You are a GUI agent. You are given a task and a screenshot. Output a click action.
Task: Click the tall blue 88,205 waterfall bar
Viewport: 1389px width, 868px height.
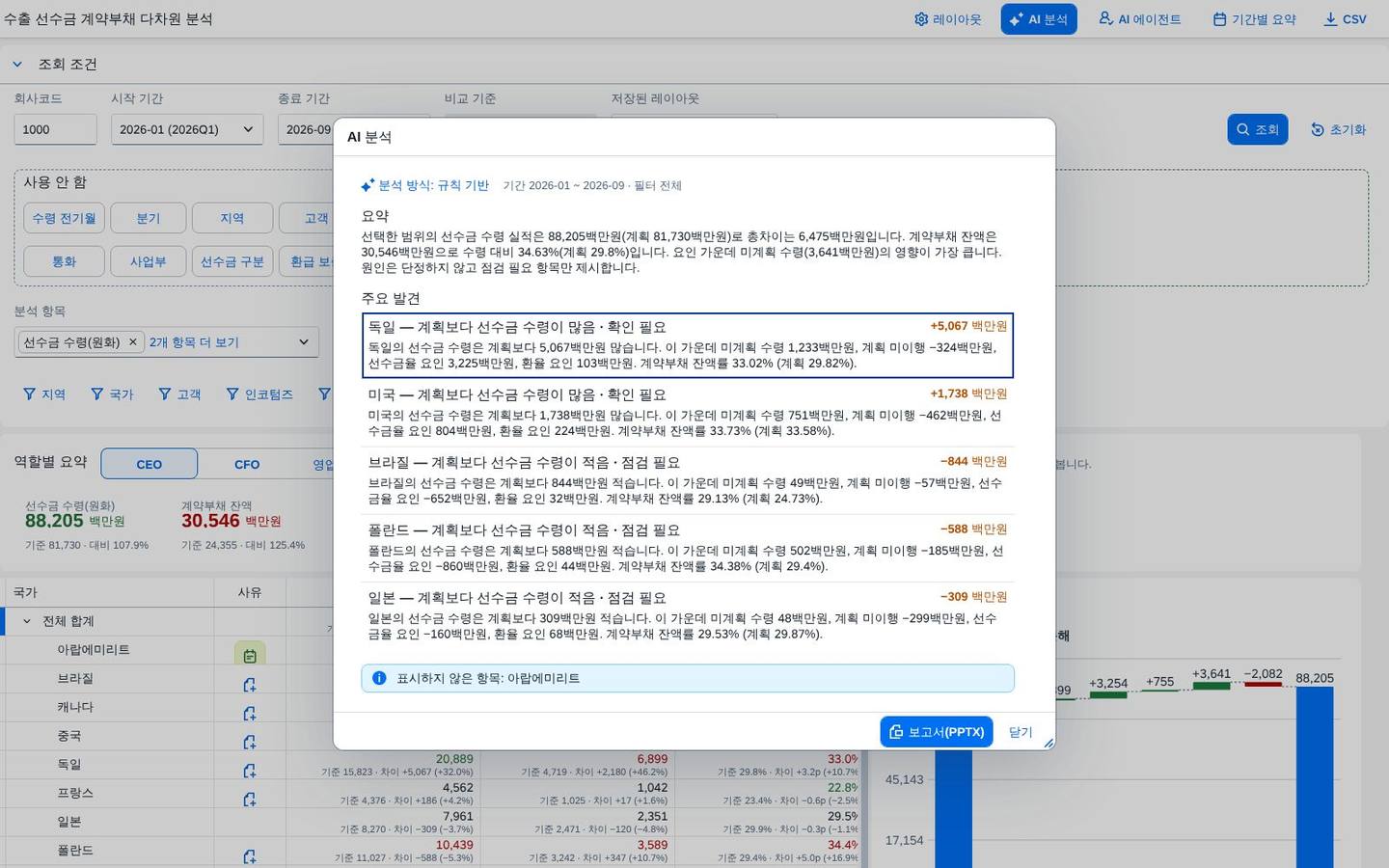(1315, 777)
